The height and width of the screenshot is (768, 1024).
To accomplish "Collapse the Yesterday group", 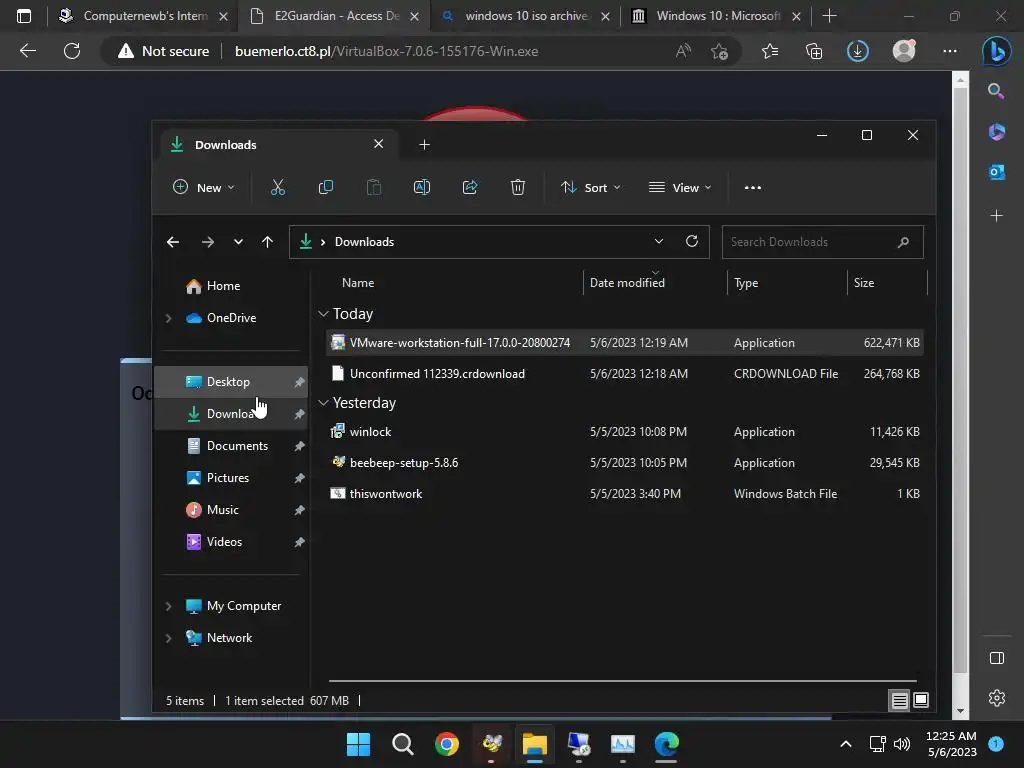I will tap(323, 403).
